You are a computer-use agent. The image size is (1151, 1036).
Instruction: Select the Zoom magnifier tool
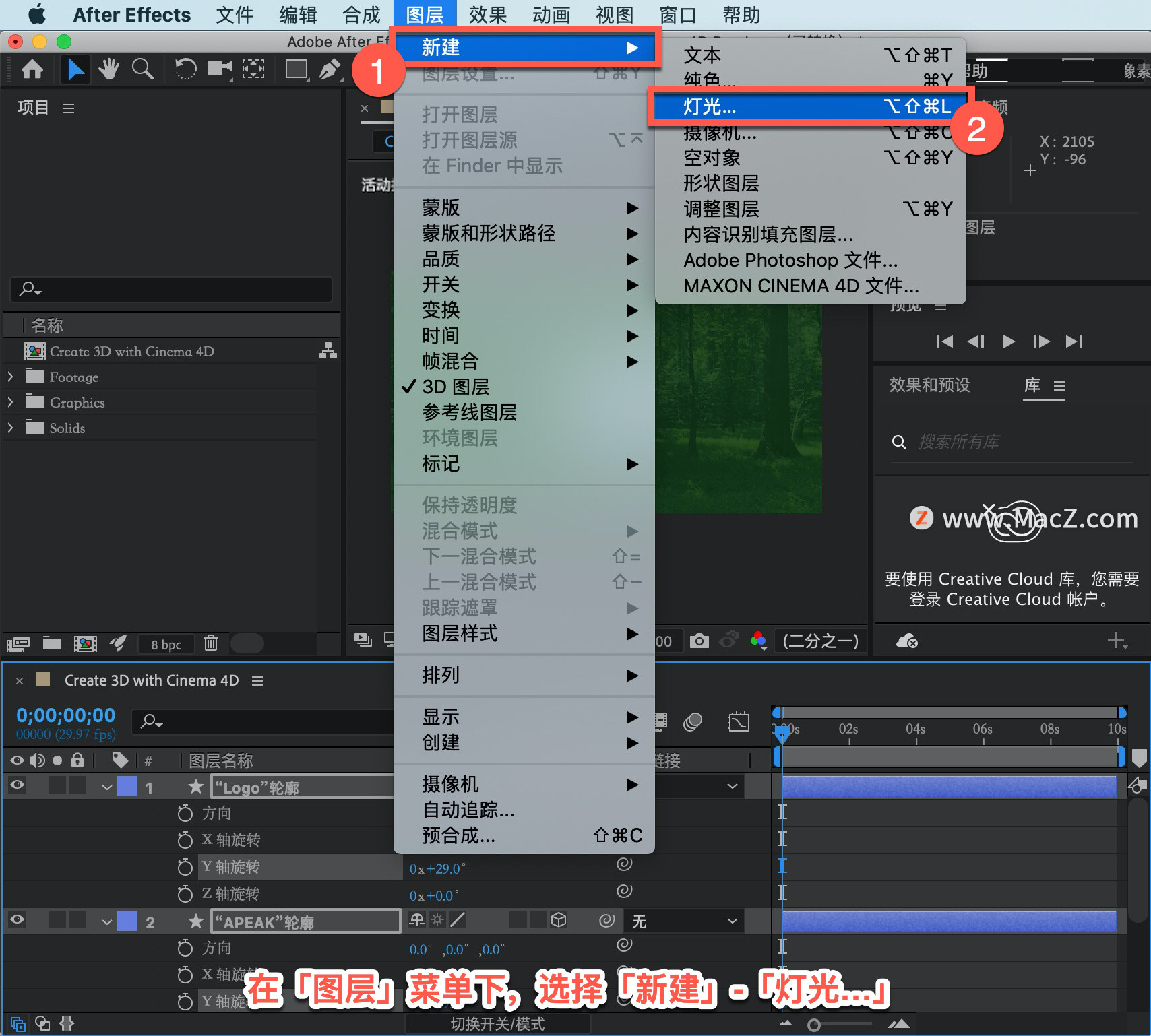[142, 69]
